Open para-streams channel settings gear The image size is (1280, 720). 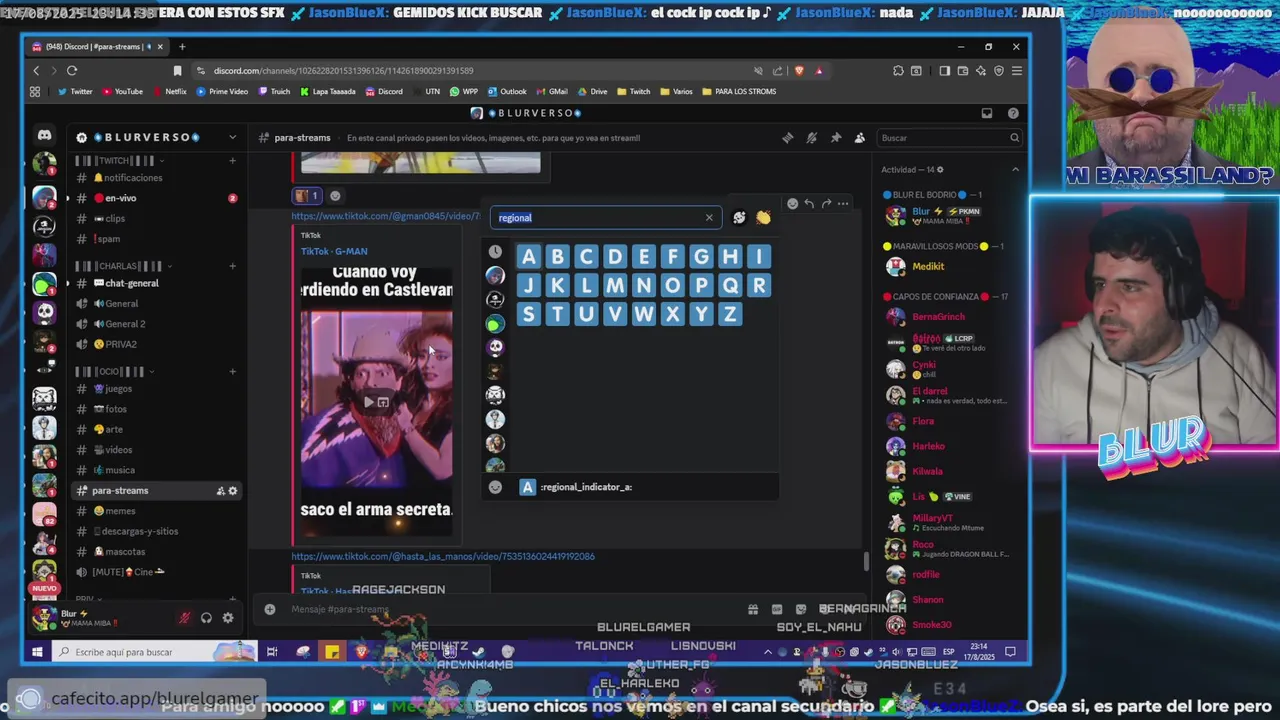click(x=233, y=491)
